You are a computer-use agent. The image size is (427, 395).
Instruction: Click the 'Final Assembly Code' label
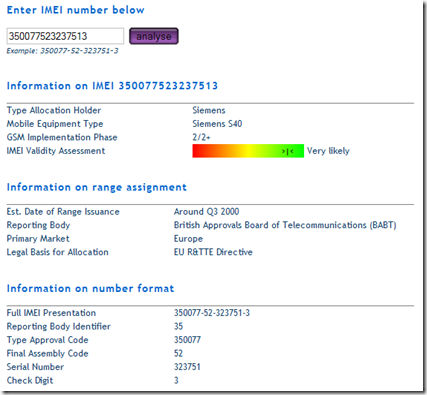[x=48, y=353]
